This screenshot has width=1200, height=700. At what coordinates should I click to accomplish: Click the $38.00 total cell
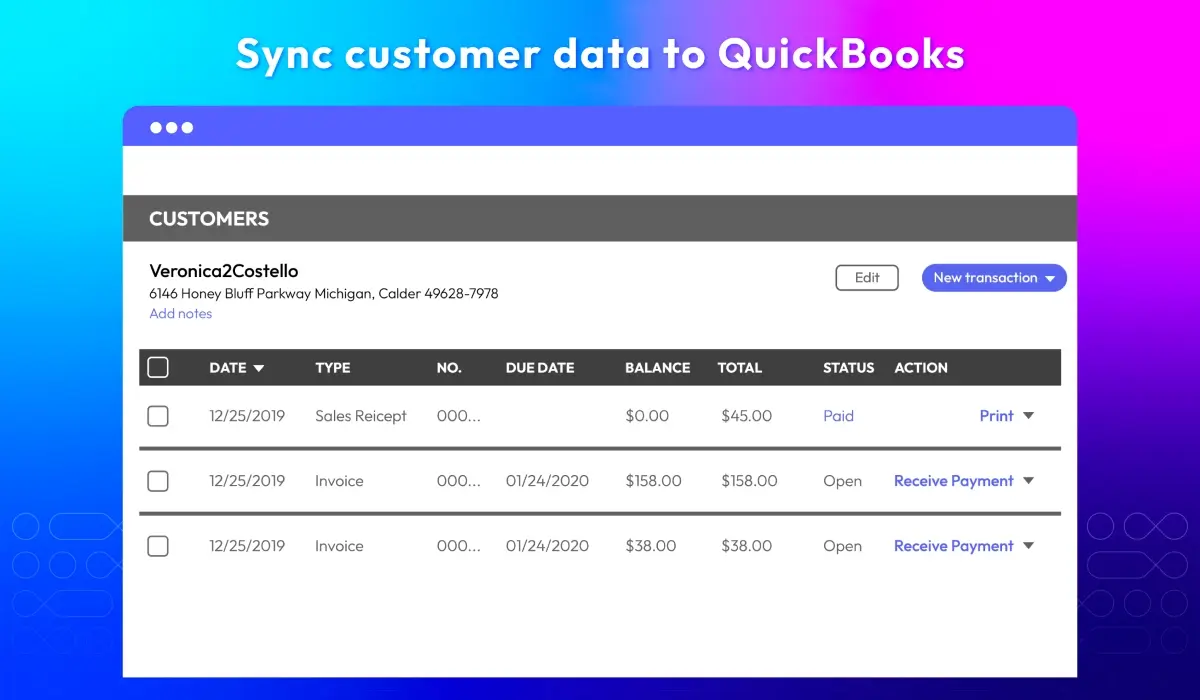click(747, 546)
